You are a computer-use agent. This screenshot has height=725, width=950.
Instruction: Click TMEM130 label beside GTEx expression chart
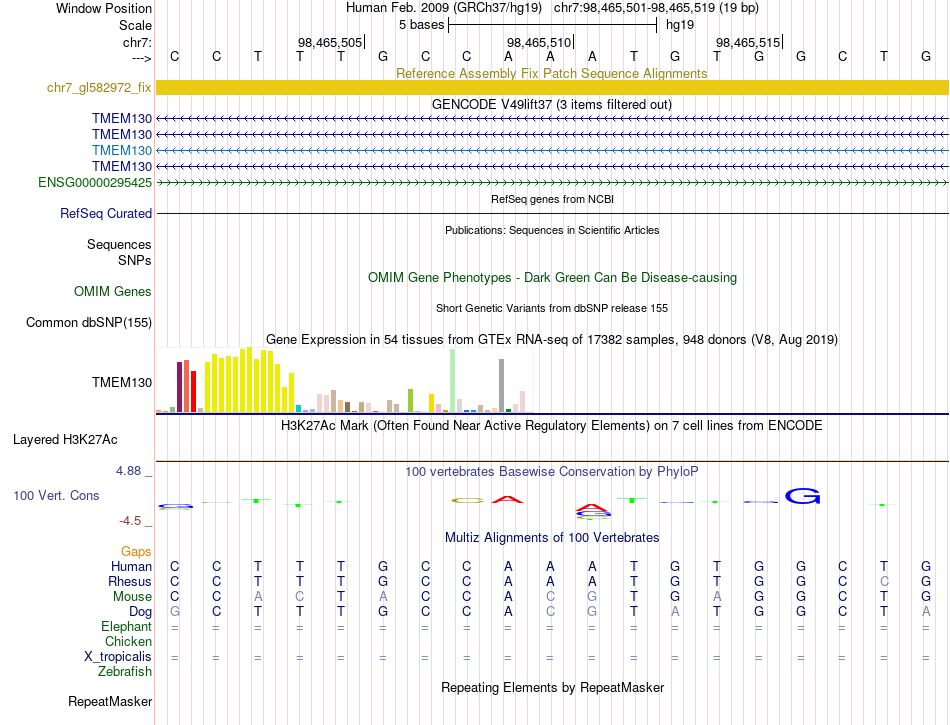[x=122, y=382]
